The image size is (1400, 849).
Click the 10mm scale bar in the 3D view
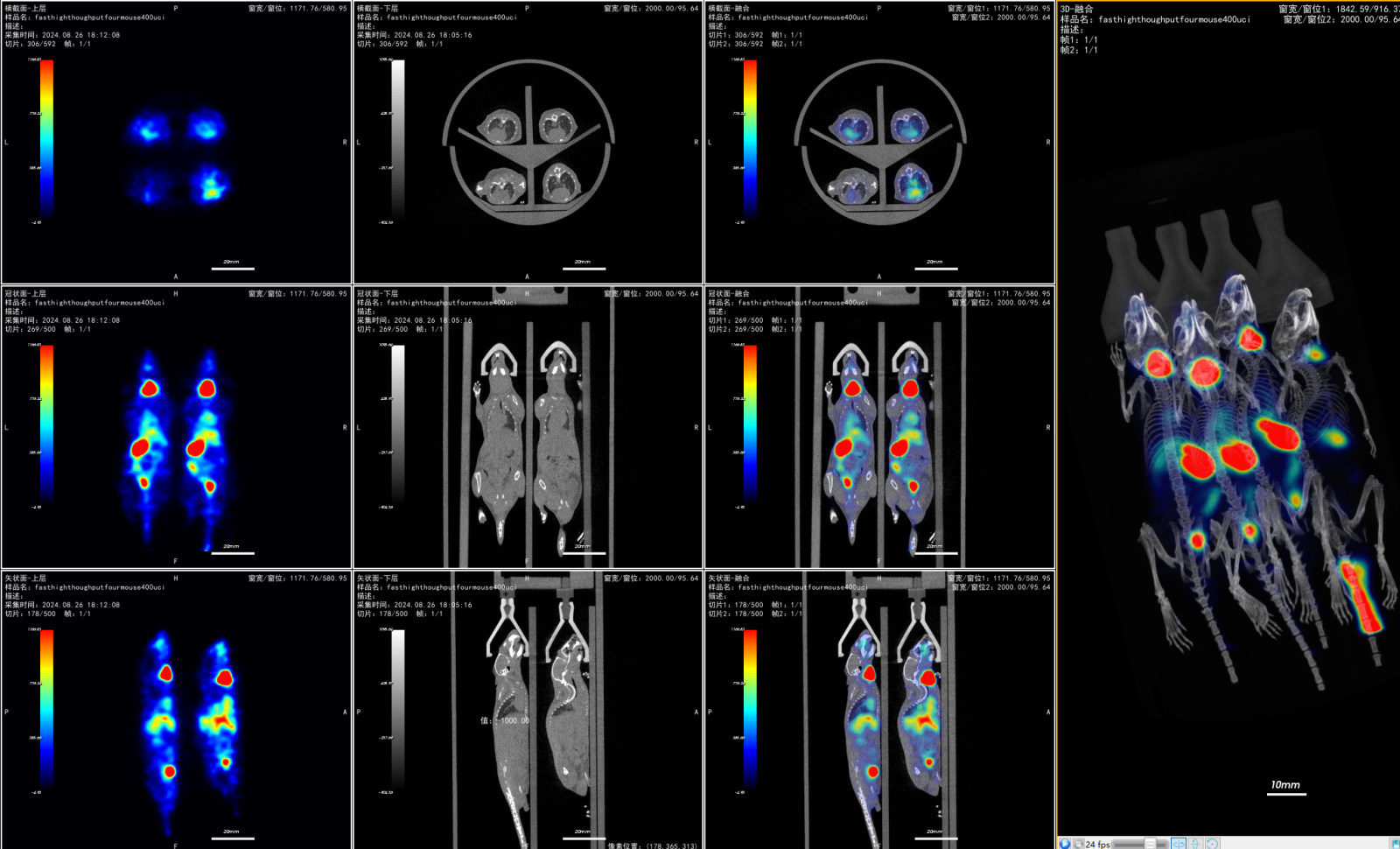point(1285,789)
